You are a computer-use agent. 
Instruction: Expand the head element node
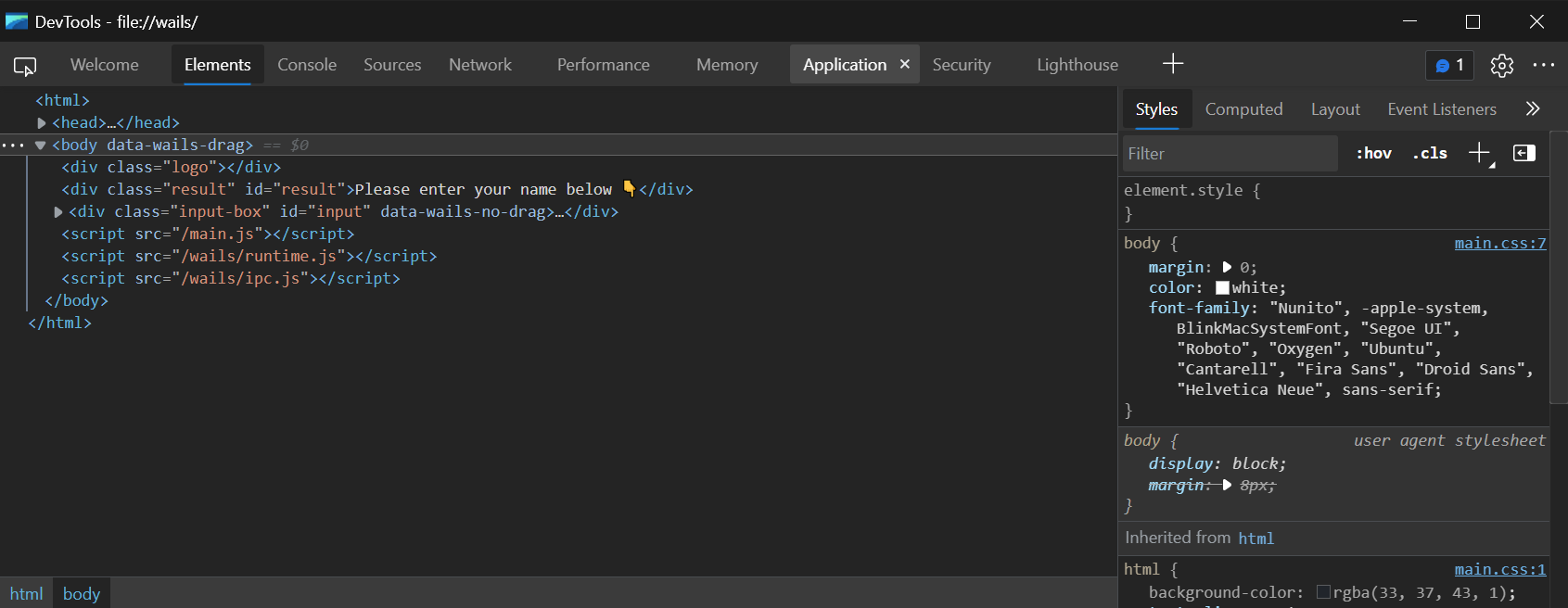(x=42, y=122)
